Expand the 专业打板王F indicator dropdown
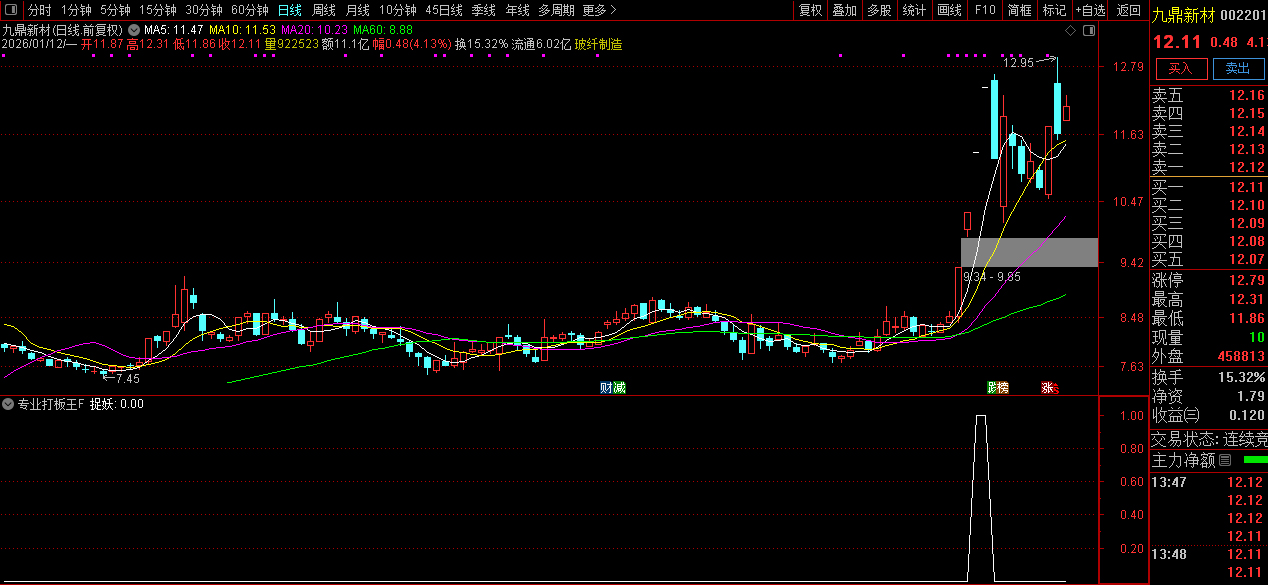Viewport: 1268px width, 585px height. [x=6, y=405]
